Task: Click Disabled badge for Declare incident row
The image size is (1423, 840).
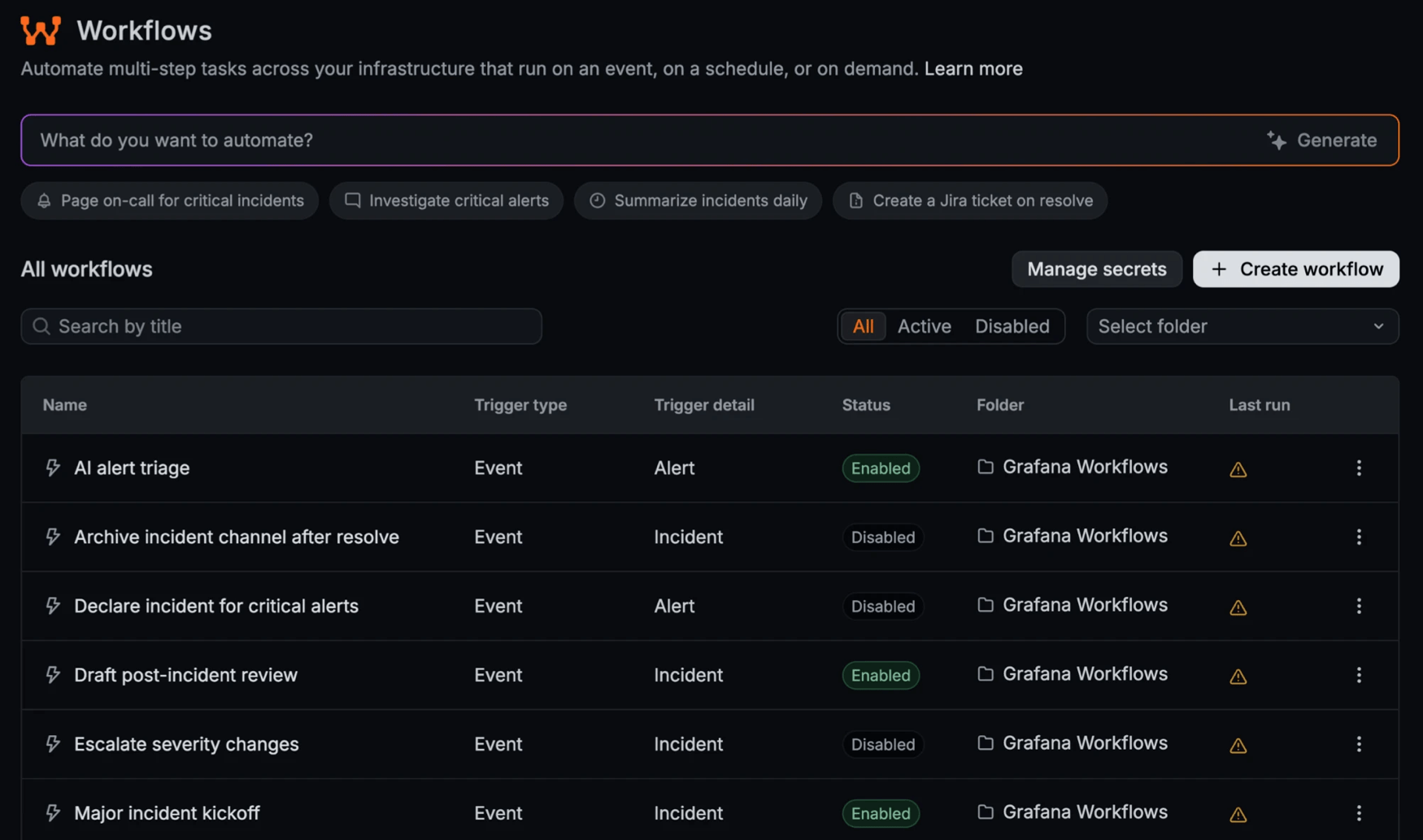Action: (x=883, y=607)
